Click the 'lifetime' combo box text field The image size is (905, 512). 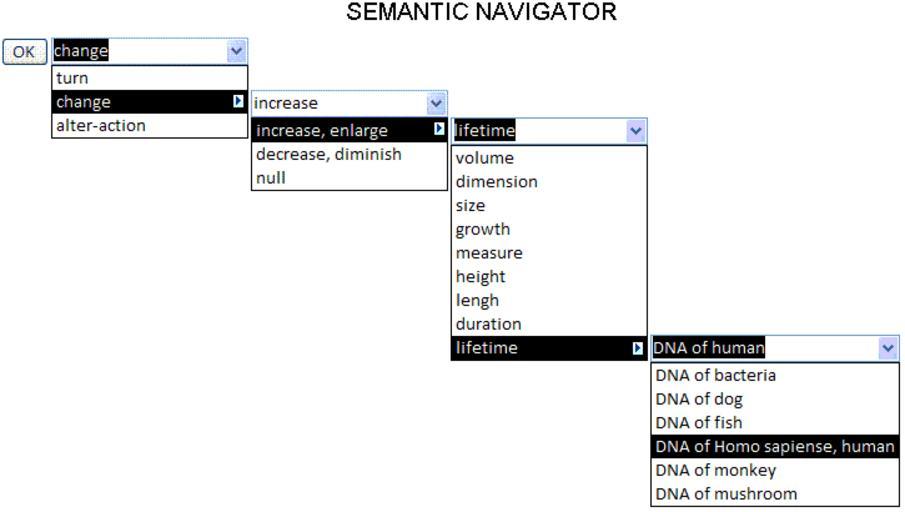540,131
